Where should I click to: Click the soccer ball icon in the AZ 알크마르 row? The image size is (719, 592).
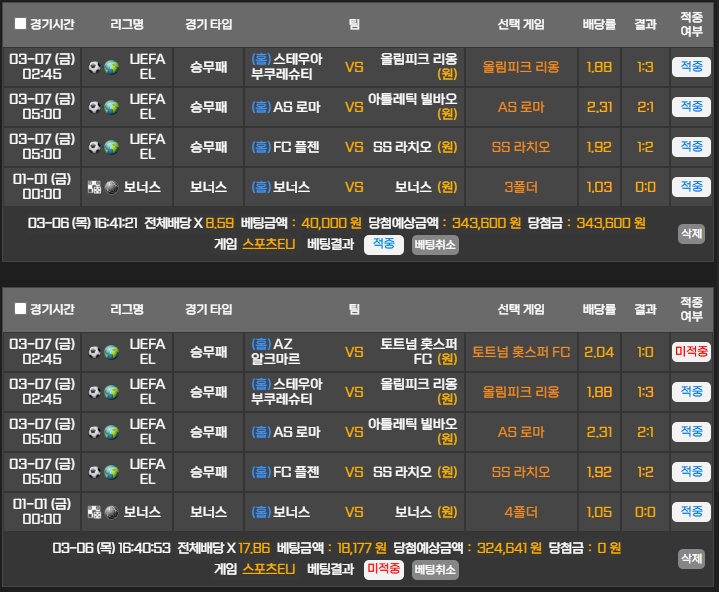pos(94,352)
